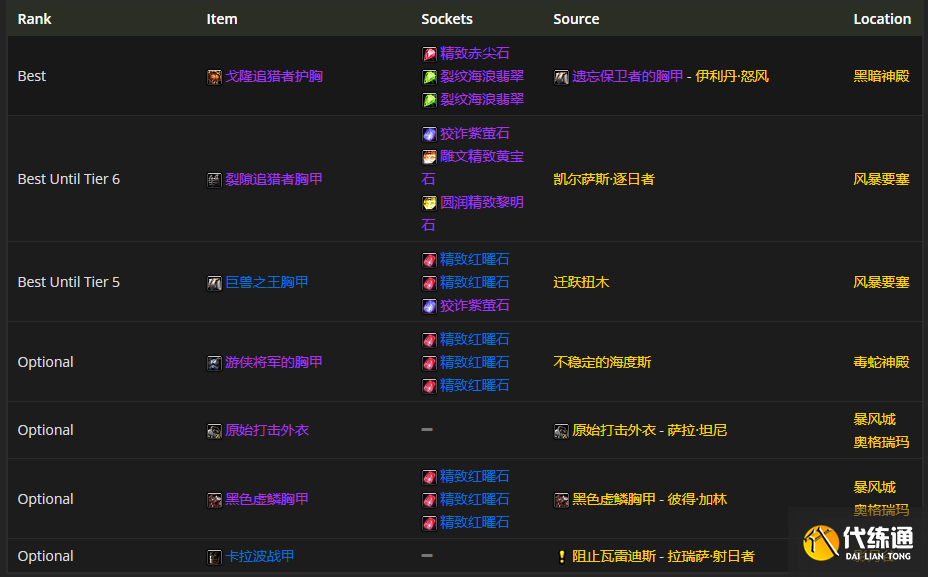Image resolution: width=928 pixels, height=577 pixels.
Task: Click the 圆润精致黎明石 yellow gem icon
Action: tap(430, 202)
